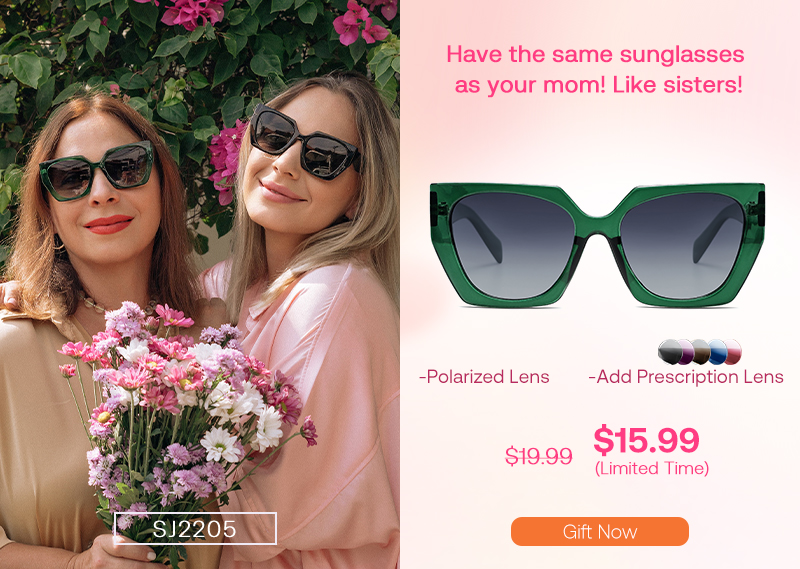Image resolution: width=800 pixels, height=569 pixels.
Task: Click the 'as your mom! Like sisters!' tagline
Action: click(598, 85)
